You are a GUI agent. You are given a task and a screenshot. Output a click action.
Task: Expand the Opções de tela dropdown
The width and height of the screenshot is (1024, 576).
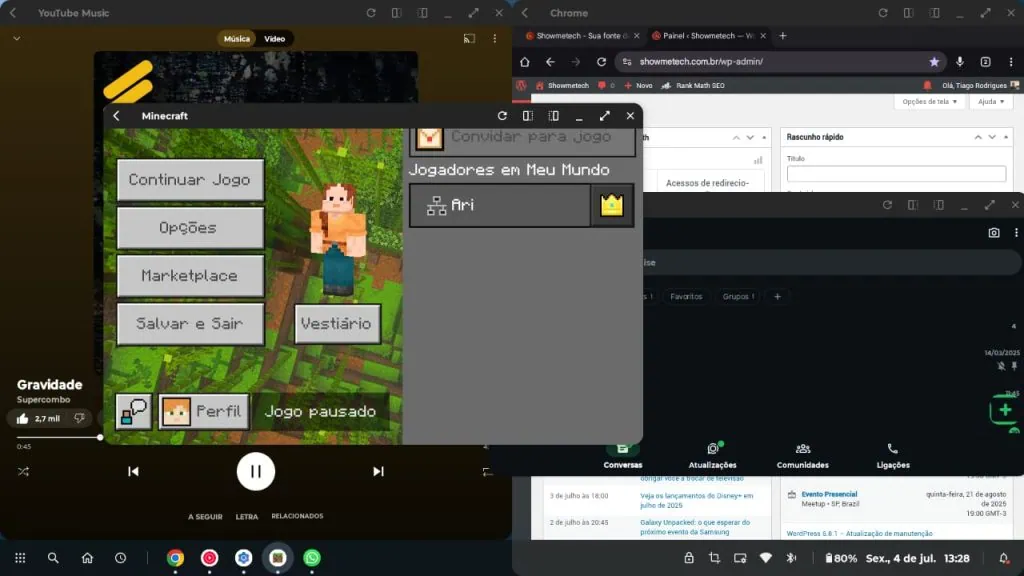tap(930, 102)
